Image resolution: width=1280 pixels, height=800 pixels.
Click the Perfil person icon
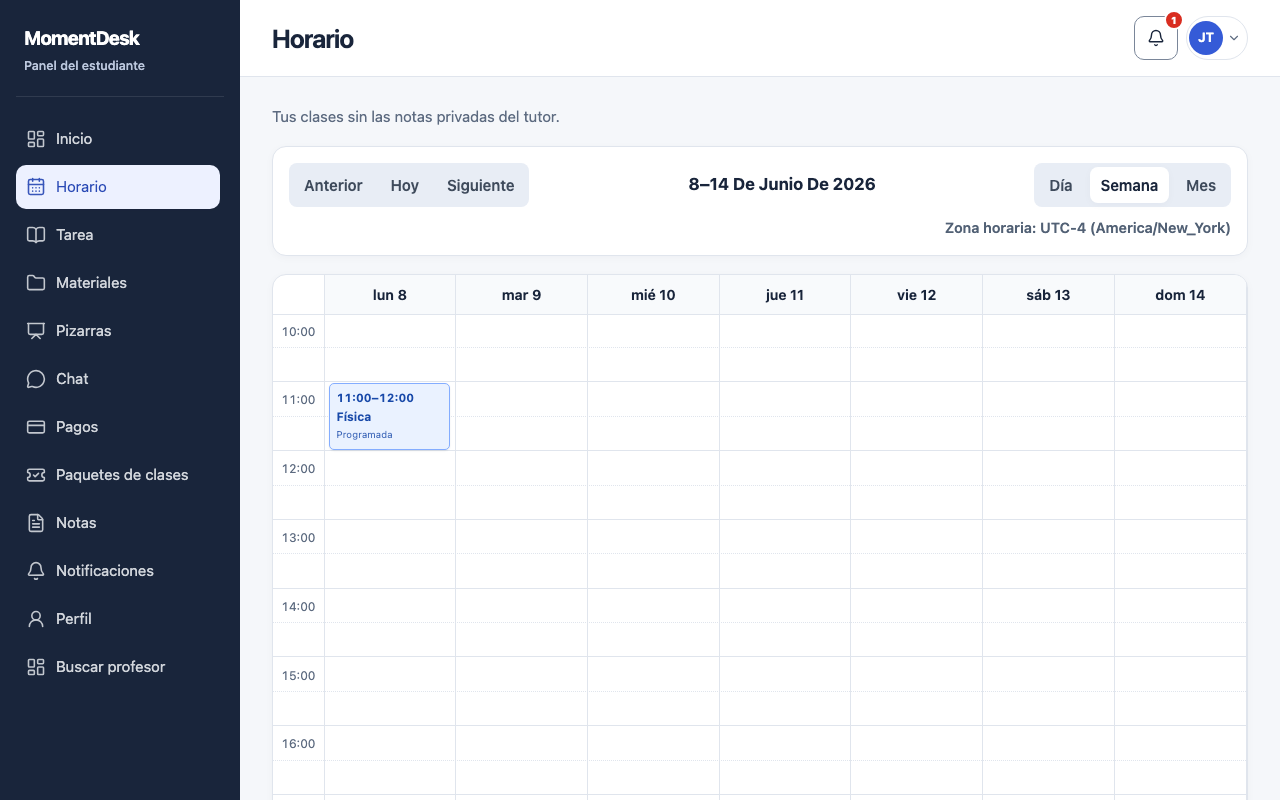pos(36,619)
